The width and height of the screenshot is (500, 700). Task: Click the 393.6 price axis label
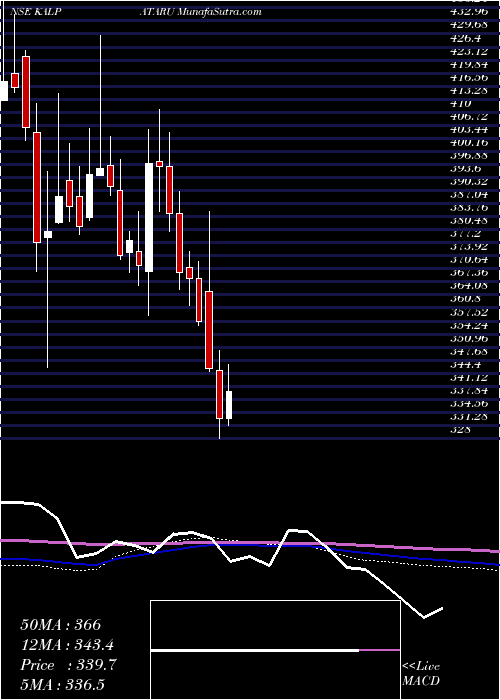[x=465, y=168]
